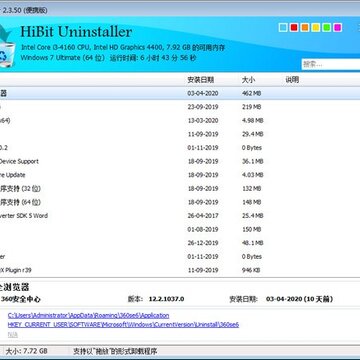
Task: Pick the green theme color swatch
Action: pyautogui.click(x=327, y=28)
